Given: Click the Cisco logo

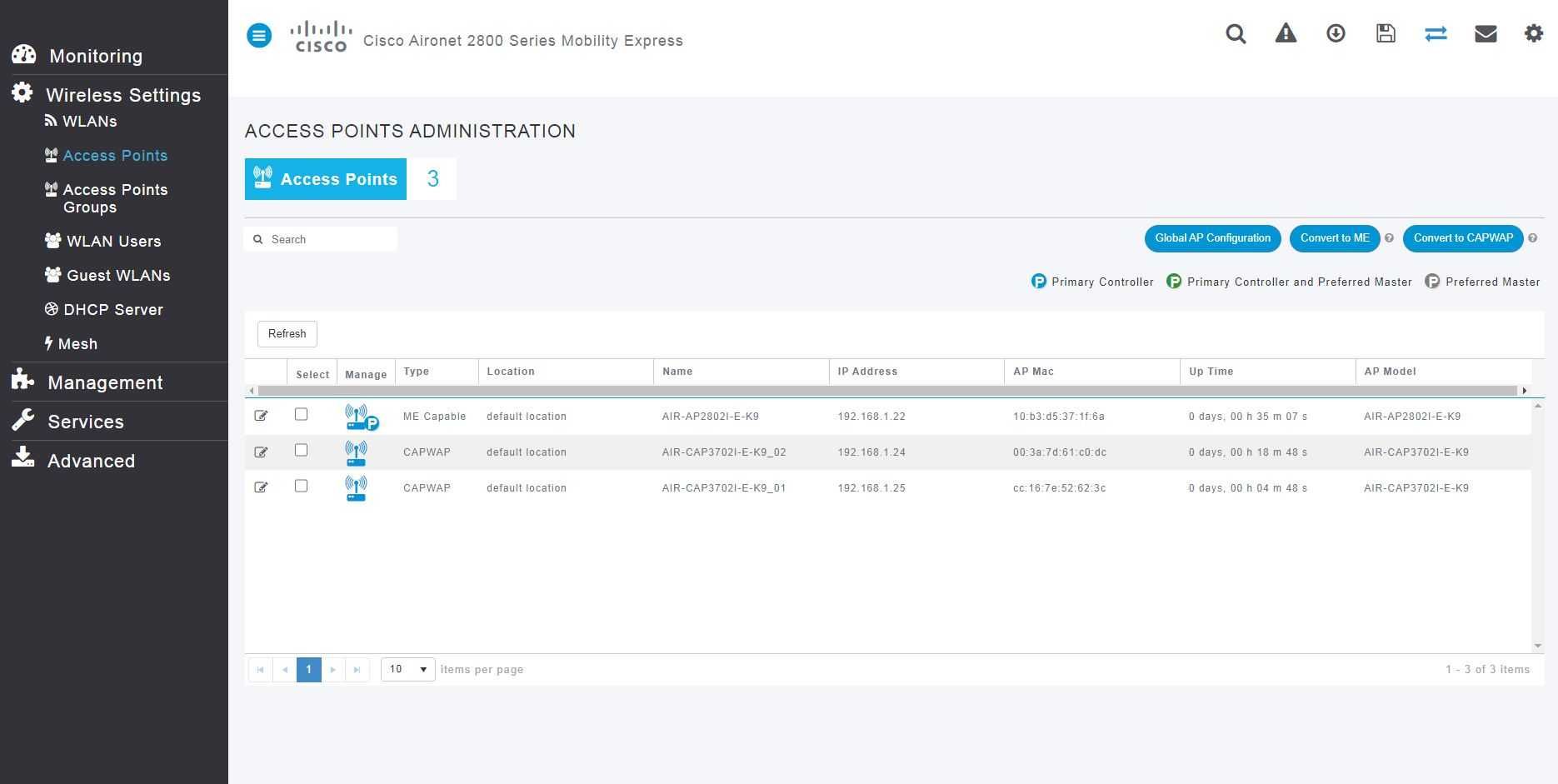Looking at the screenshot, I should click(x=321, y=37).
